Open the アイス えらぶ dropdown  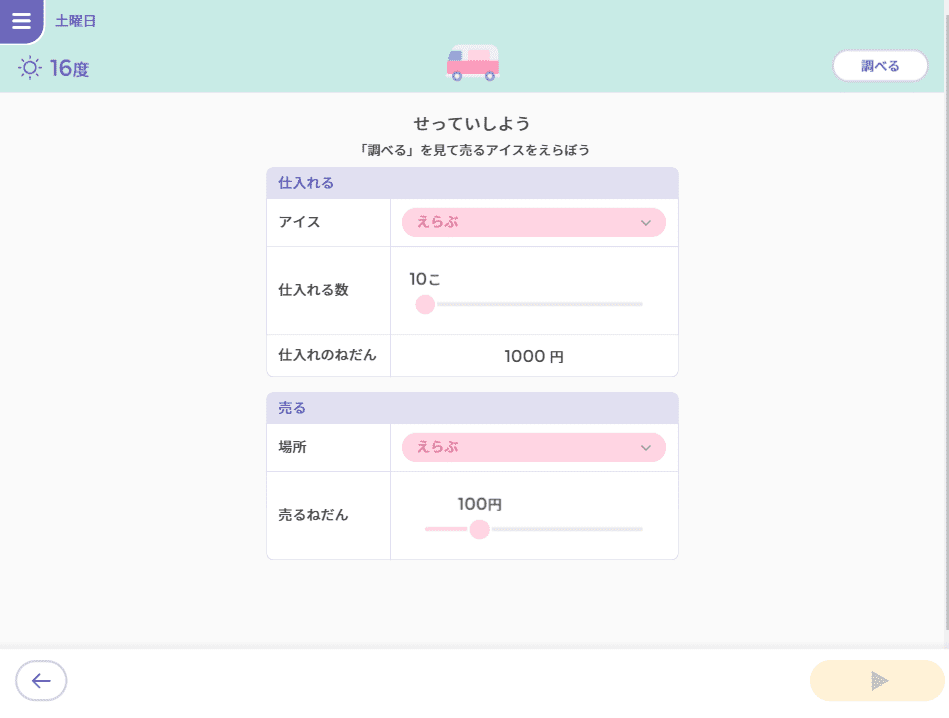click(534, 222)
